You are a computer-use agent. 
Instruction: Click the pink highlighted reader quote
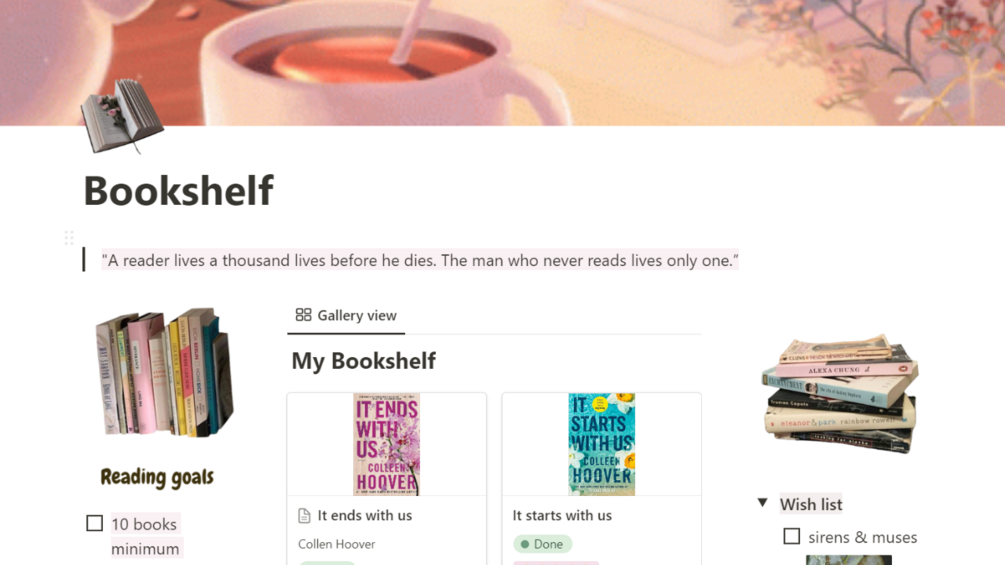point(420,260)
